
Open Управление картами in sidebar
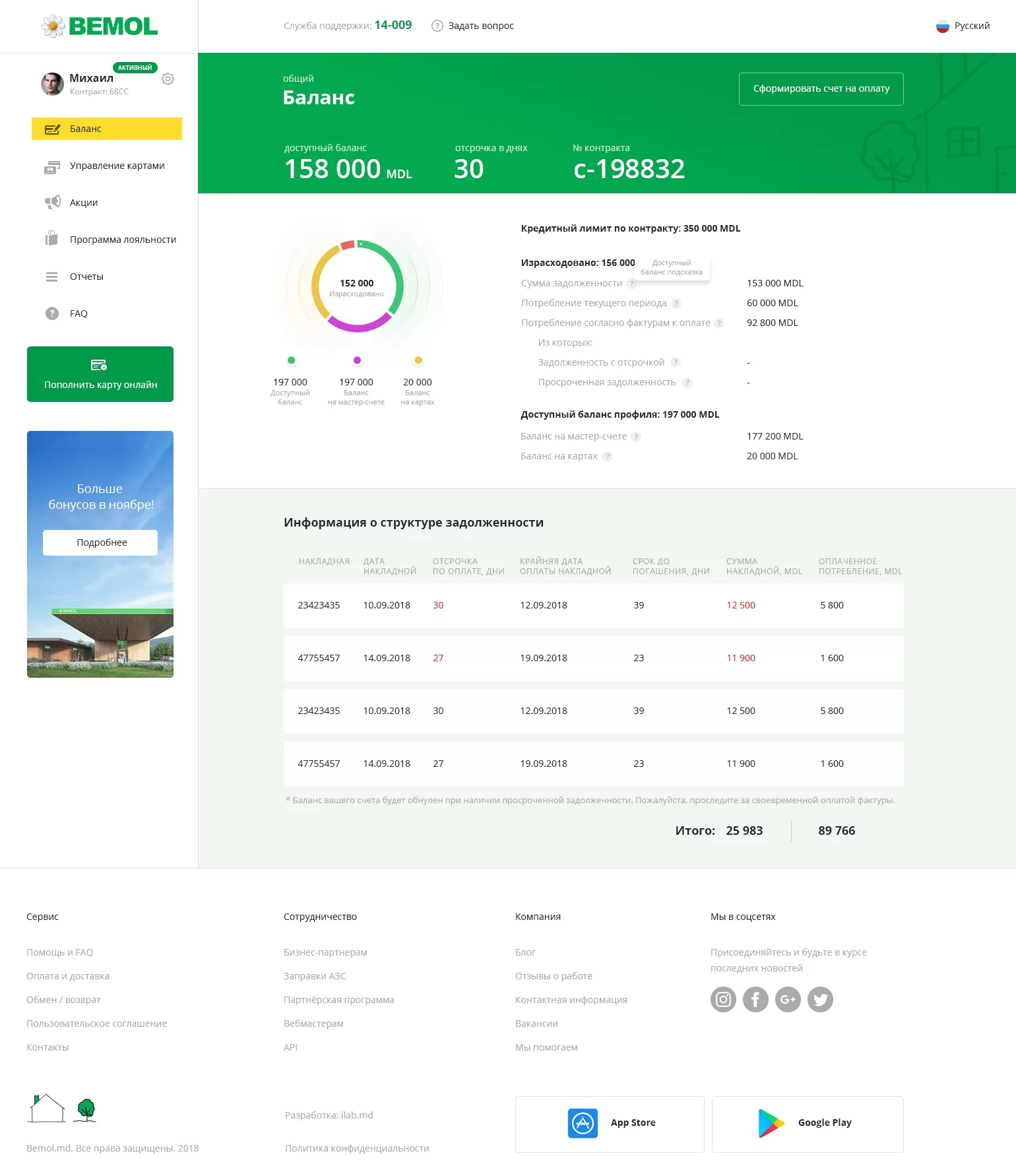106,166
